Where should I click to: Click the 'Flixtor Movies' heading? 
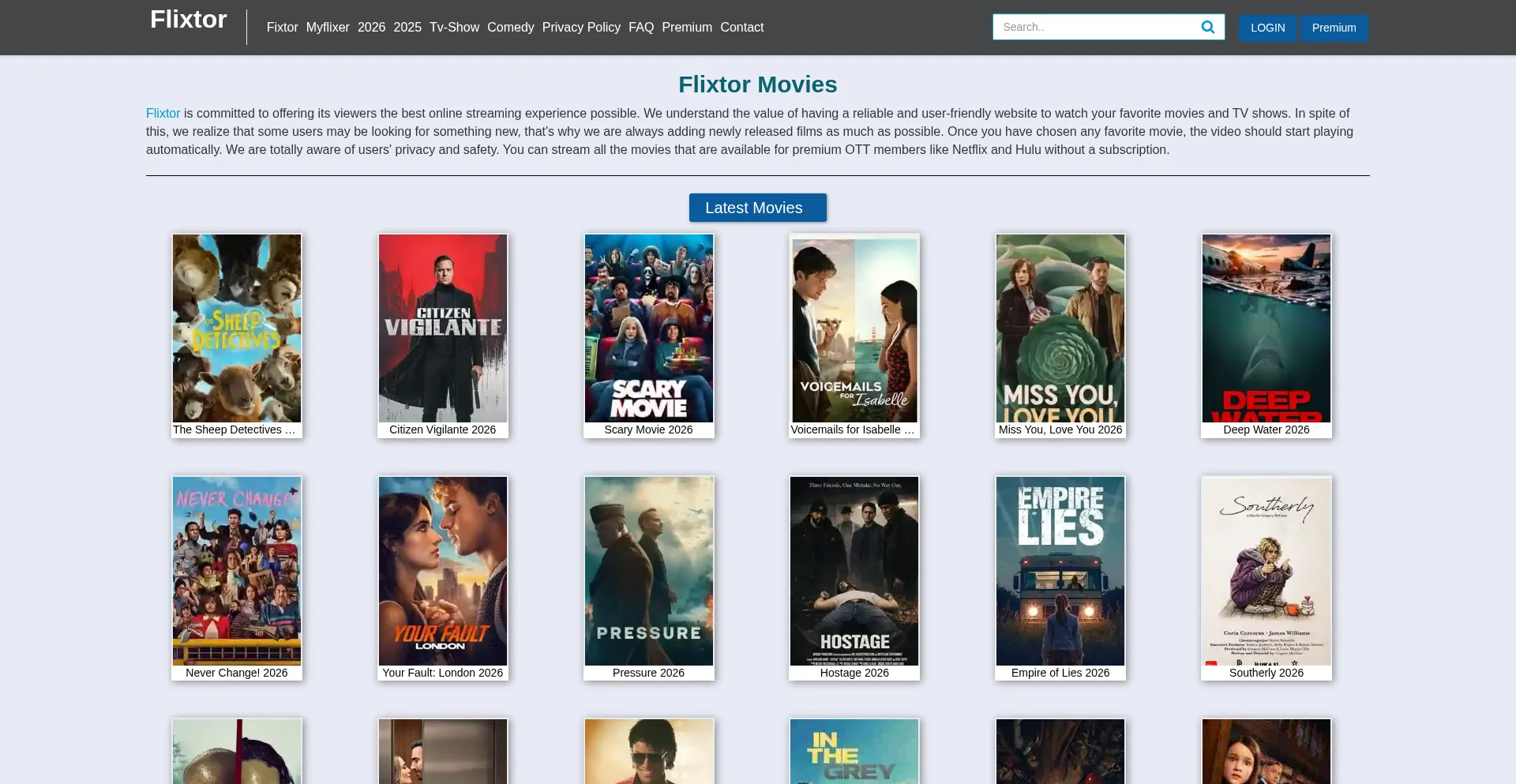pos(758,84)
